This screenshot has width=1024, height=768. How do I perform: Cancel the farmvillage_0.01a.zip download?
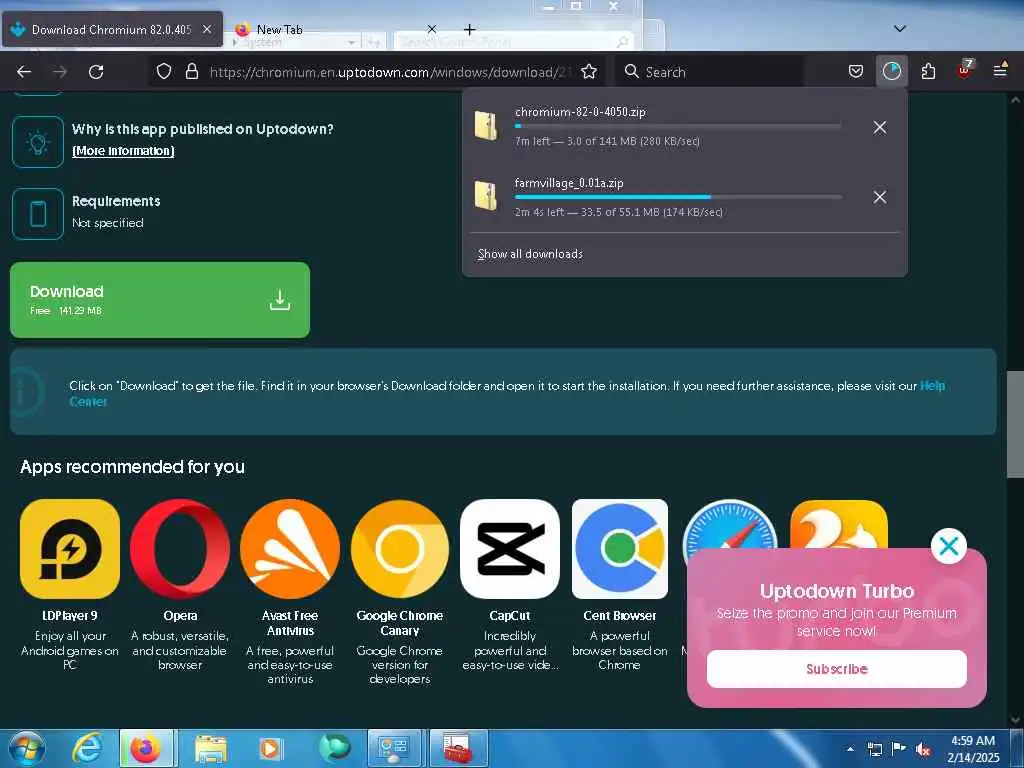coord(880,197)
